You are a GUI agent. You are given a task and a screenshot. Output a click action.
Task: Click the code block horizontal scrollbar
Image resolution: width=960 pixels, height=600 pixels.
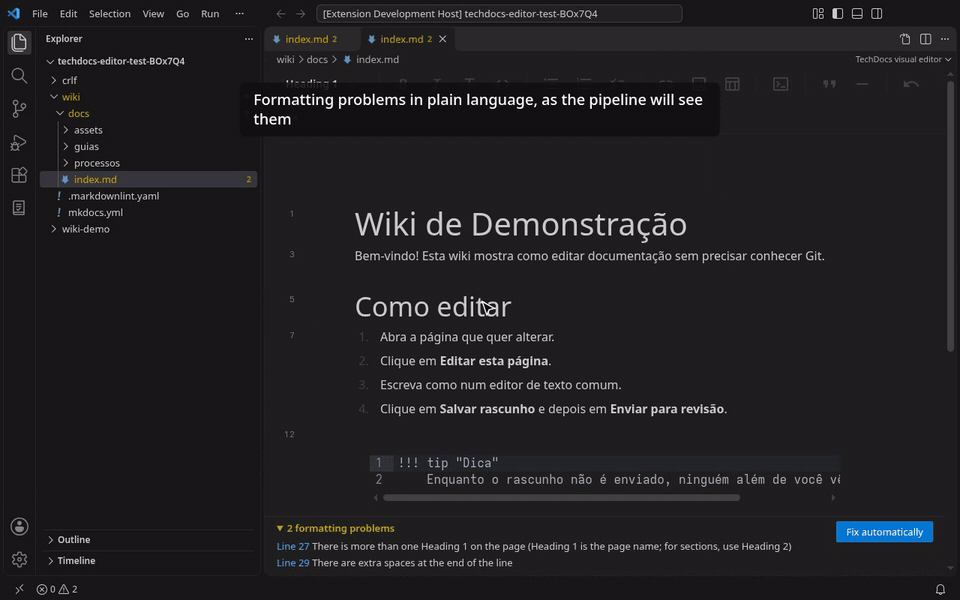561,498
